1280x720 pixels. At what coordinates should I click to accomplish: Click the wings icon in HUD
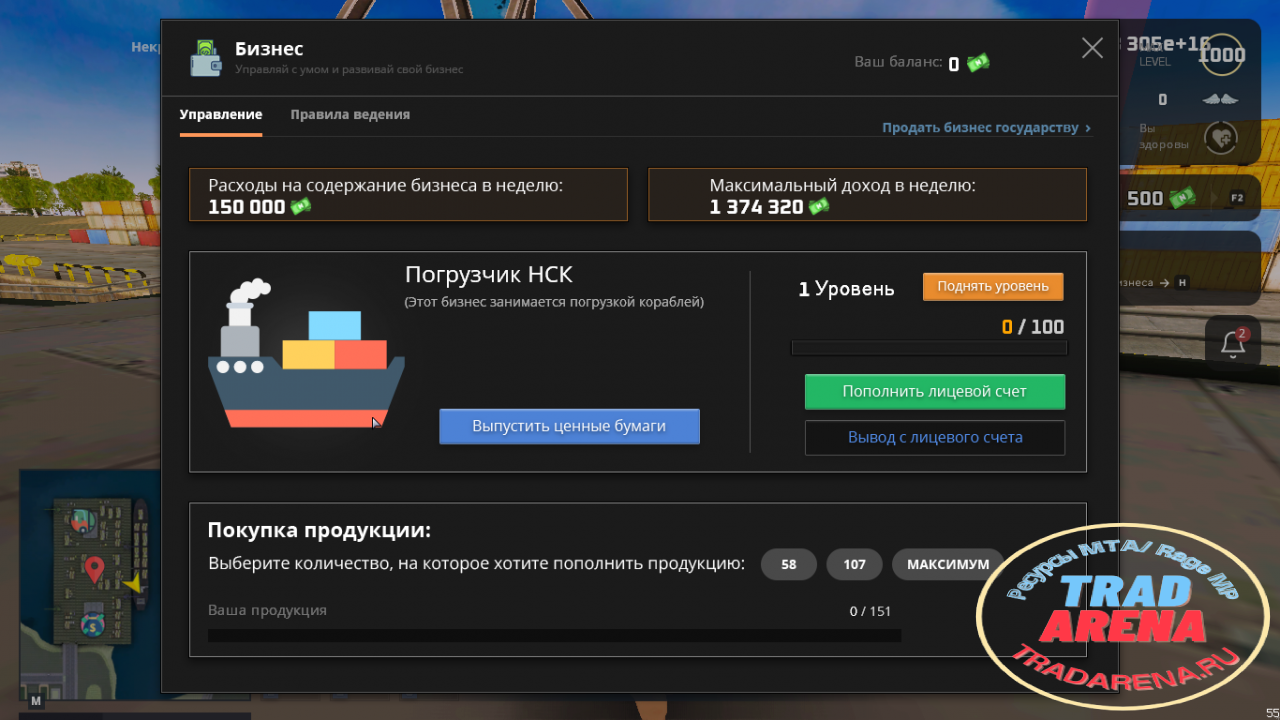click(x=1220, y=99)
